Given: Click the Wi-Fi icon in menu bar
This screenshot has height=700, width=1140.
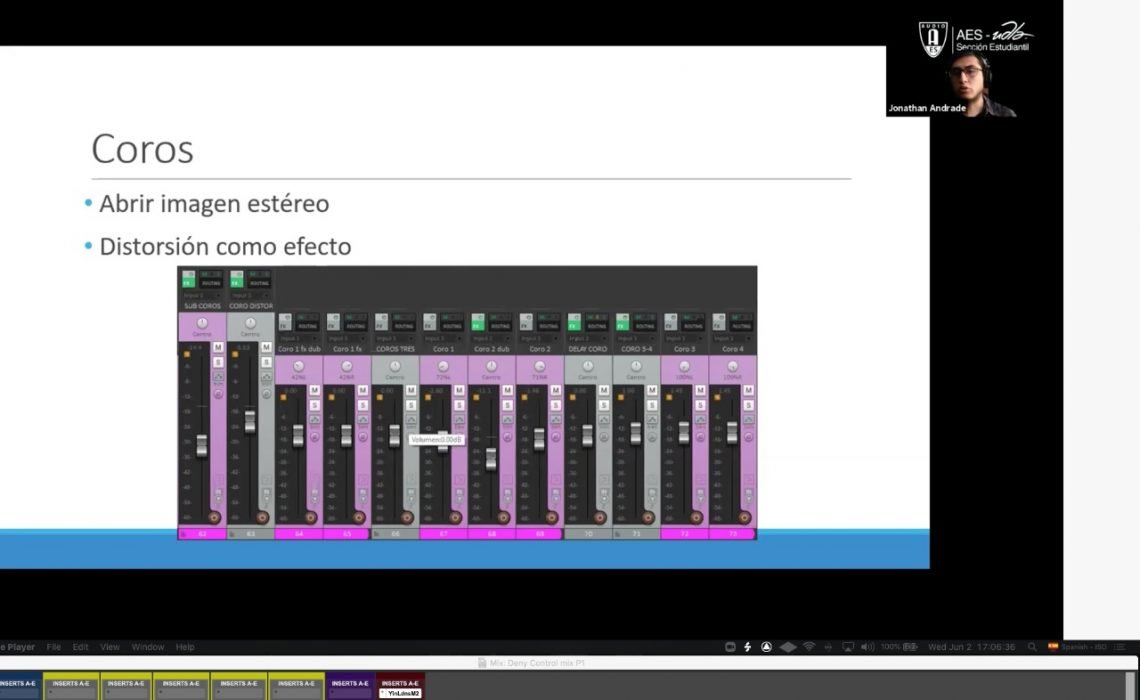Looking at the screenshot, I should click(809, 647).
